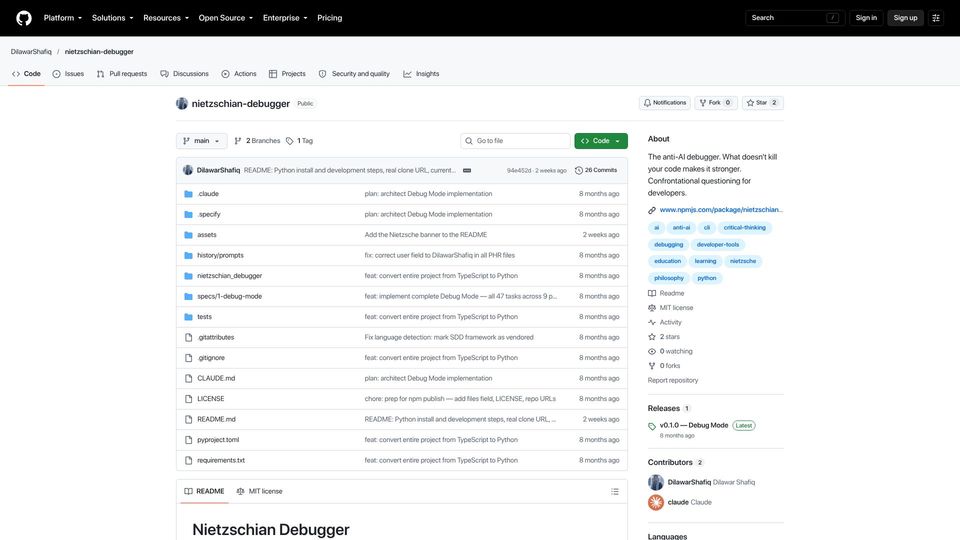The height and width of the screenshot is (540, 960).
Task: Open MIT license link in About
Action: [676, 308]
